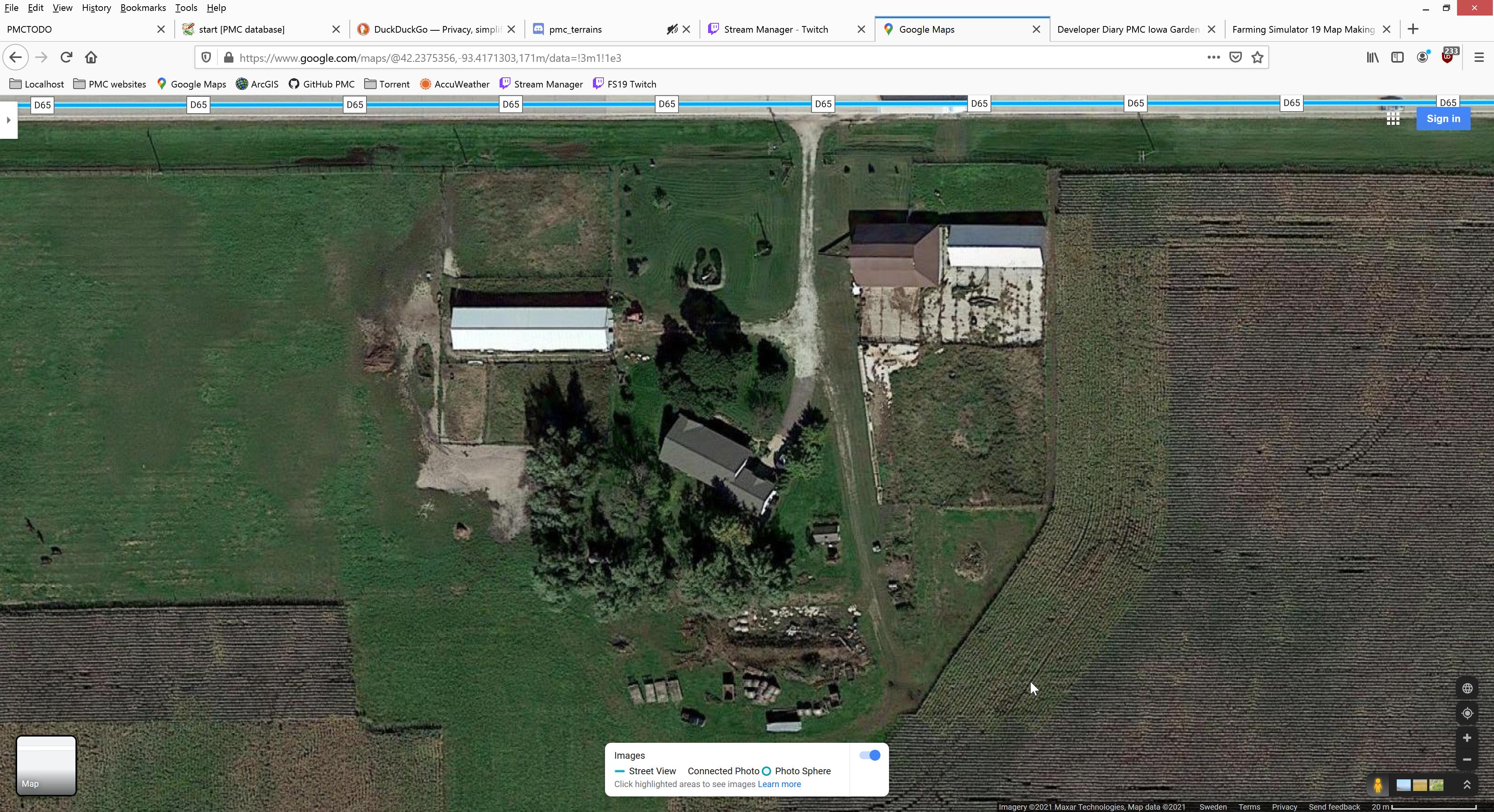The image size is (1494, 812).
Task: Open the View menu
Action: coord(62,7)
